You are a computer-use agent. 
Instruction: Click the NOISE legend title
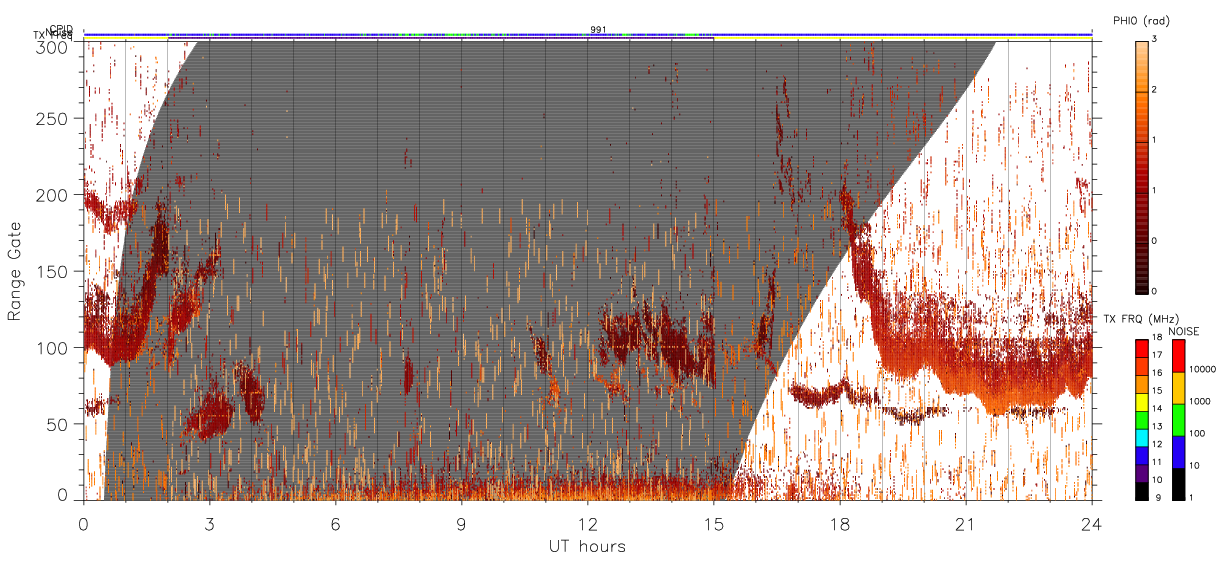coord(1185,331)
